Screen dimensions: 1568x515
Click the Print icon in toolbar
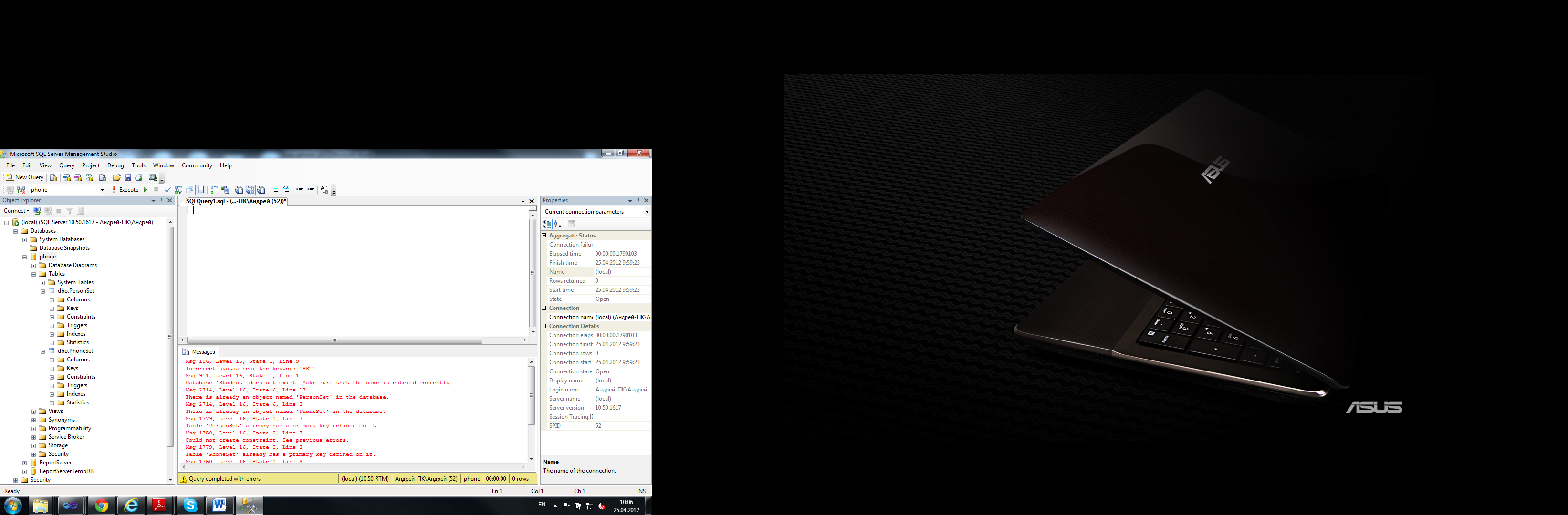139,177
